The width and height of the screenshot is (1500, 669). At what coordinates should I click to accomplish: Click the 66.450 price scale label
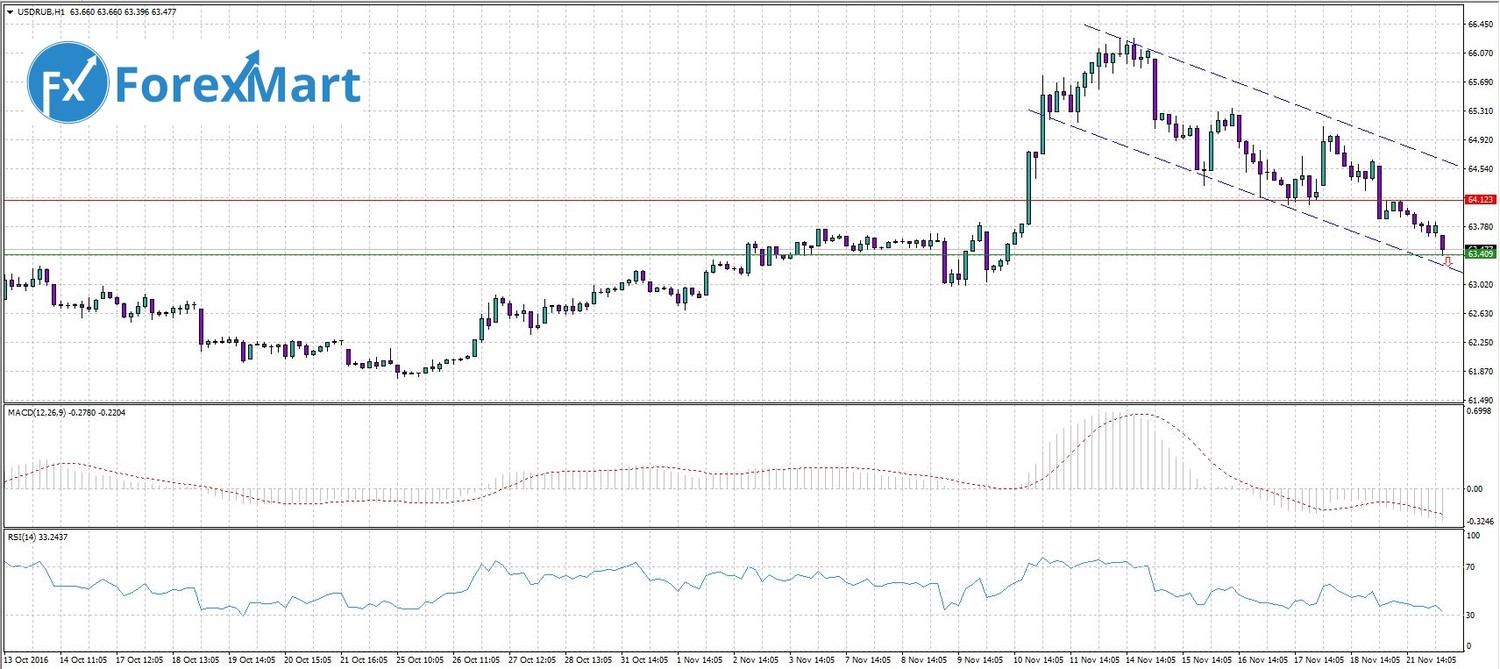click(1480, 24)
